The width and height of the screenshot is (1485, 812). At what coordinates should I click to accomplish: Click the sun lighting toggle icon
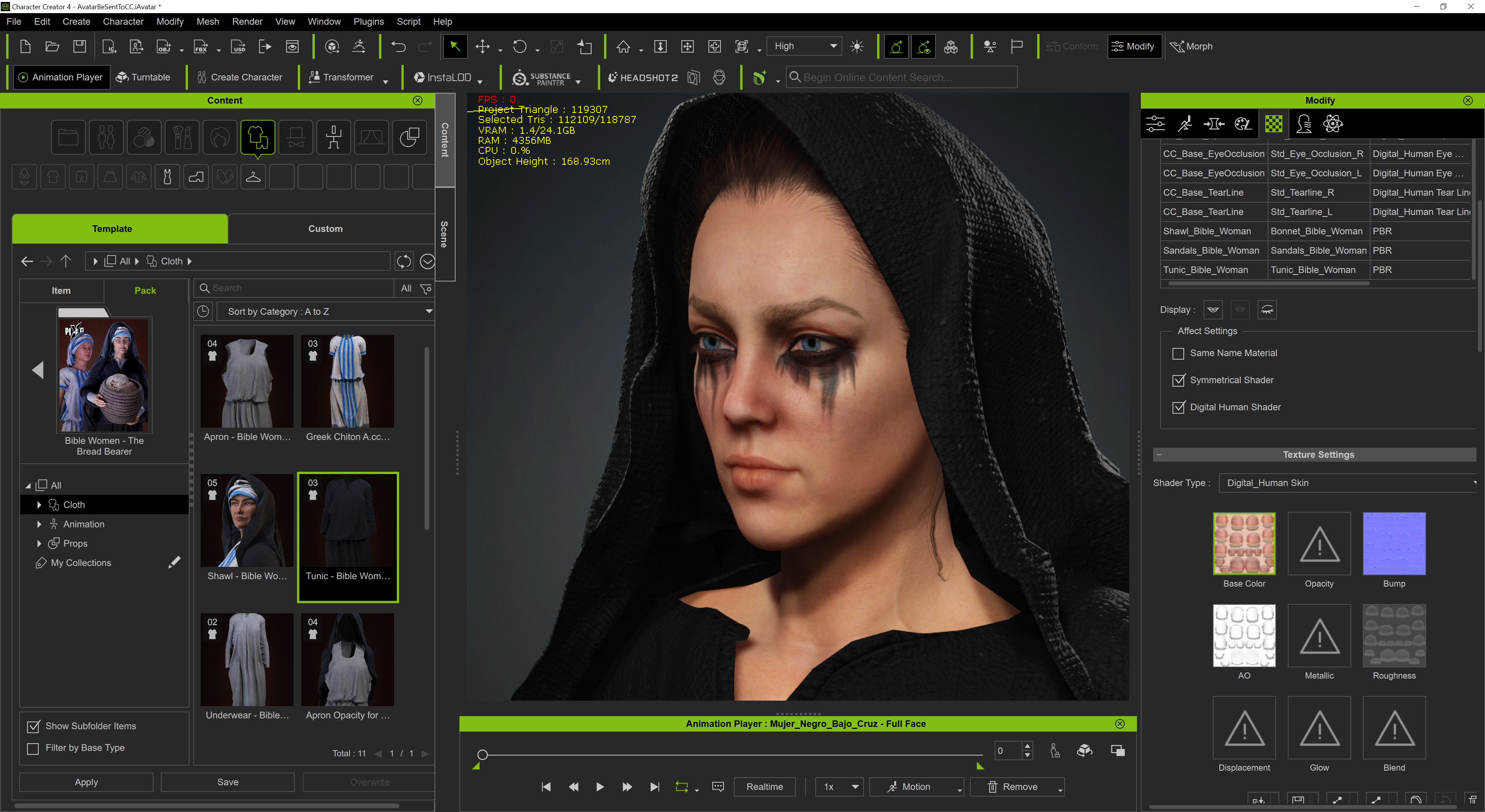coord(857,47)
